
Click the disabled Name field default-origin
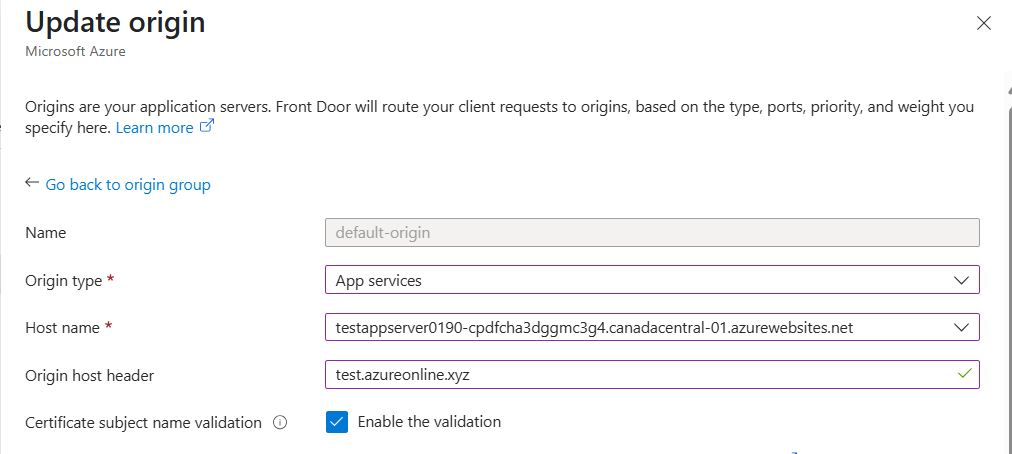tap(653, 232)
